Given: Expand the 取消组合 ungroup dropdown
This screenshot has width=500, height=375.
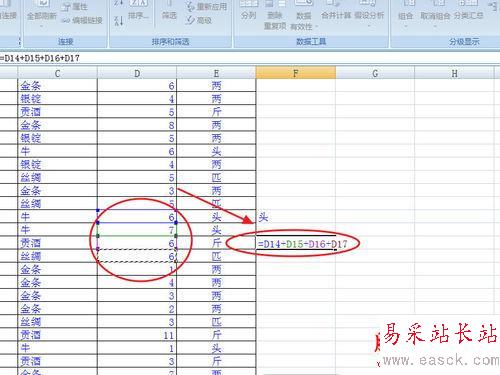Looking at the screenshot, I should pyautogui.click(x=435, y=25).
